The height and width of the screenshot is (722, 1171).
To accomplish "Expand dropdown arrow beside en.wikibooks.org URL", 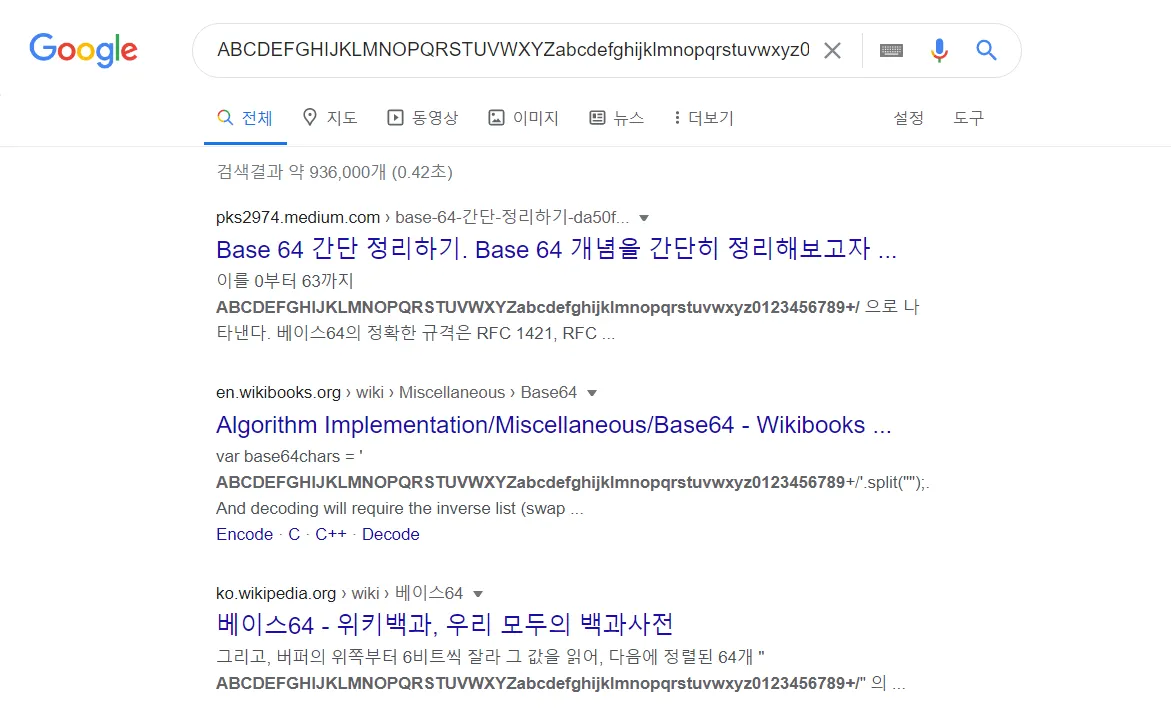I will pos(592,393).
